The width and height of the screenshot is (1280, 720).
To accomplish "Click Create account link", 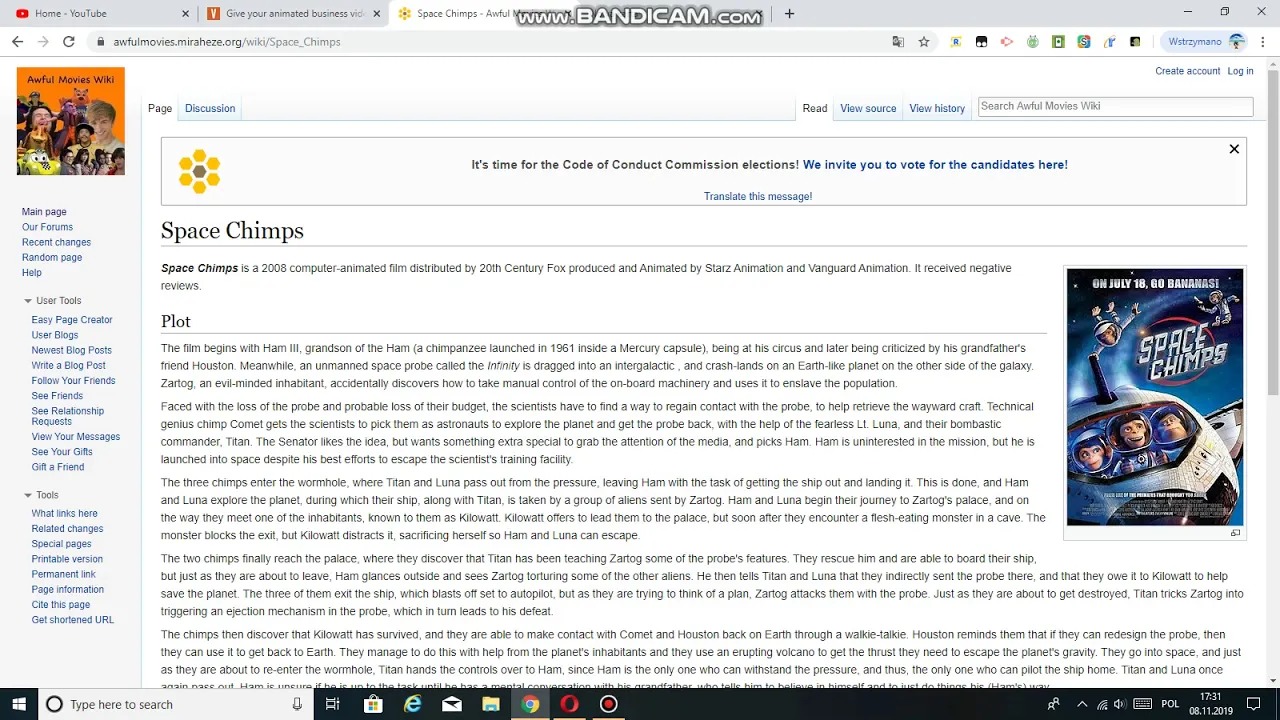I will (1187, 71).
